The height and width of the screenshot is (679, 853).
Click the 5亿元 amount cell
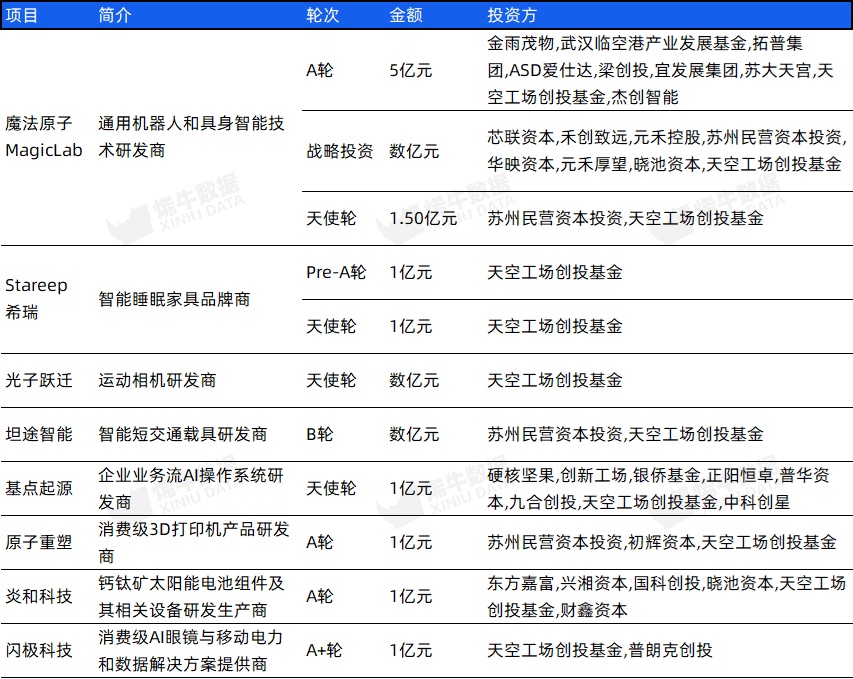click(x=411, y=70)
